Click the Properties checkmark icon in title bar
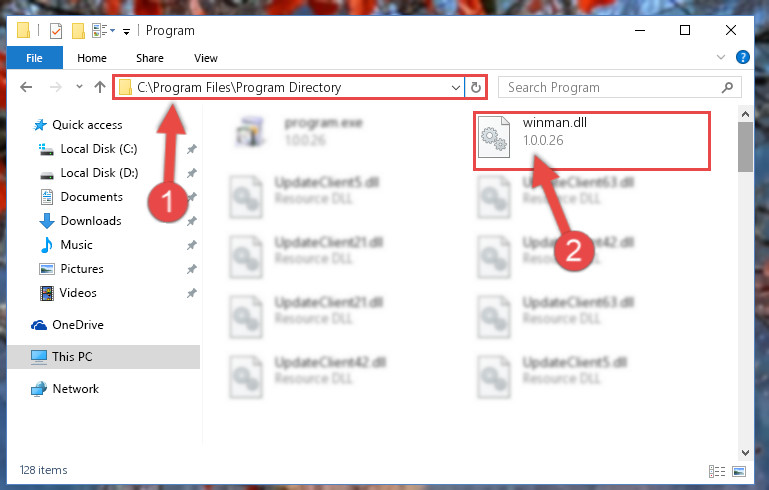769x490 pixels. click(x=56, y=31)
